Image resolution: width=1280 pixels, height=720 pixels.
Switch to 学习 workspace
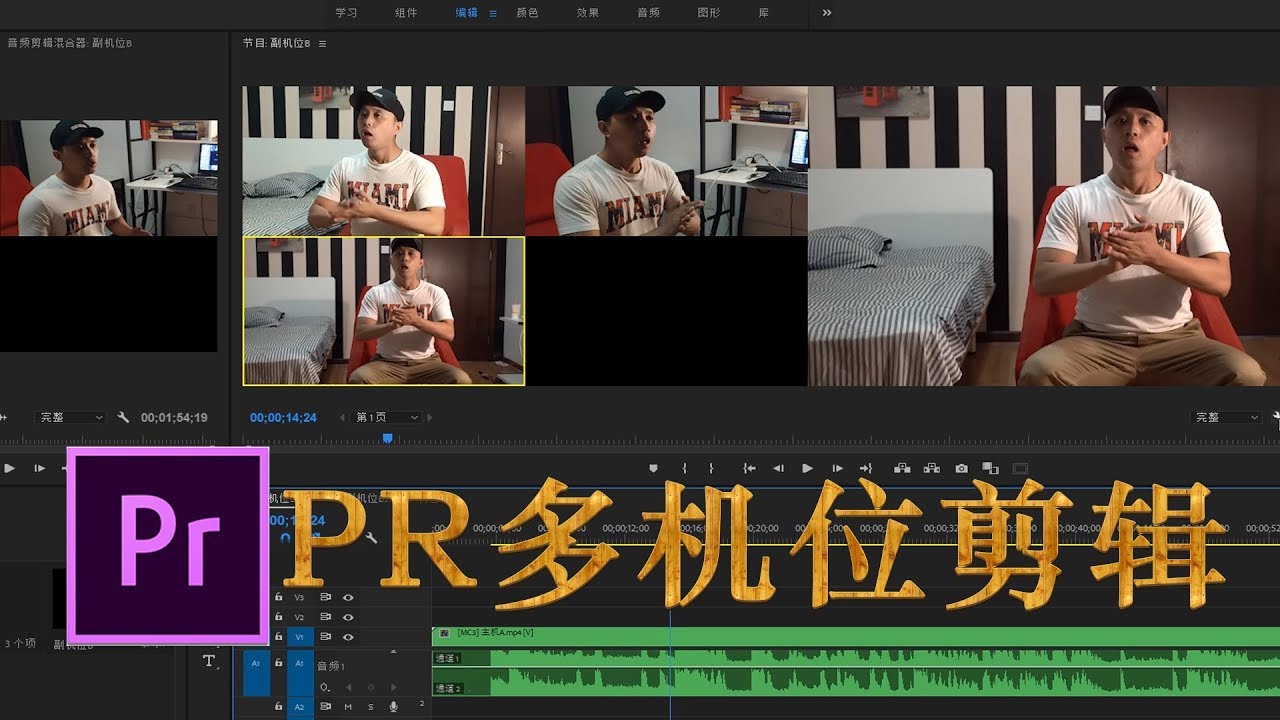346,13
